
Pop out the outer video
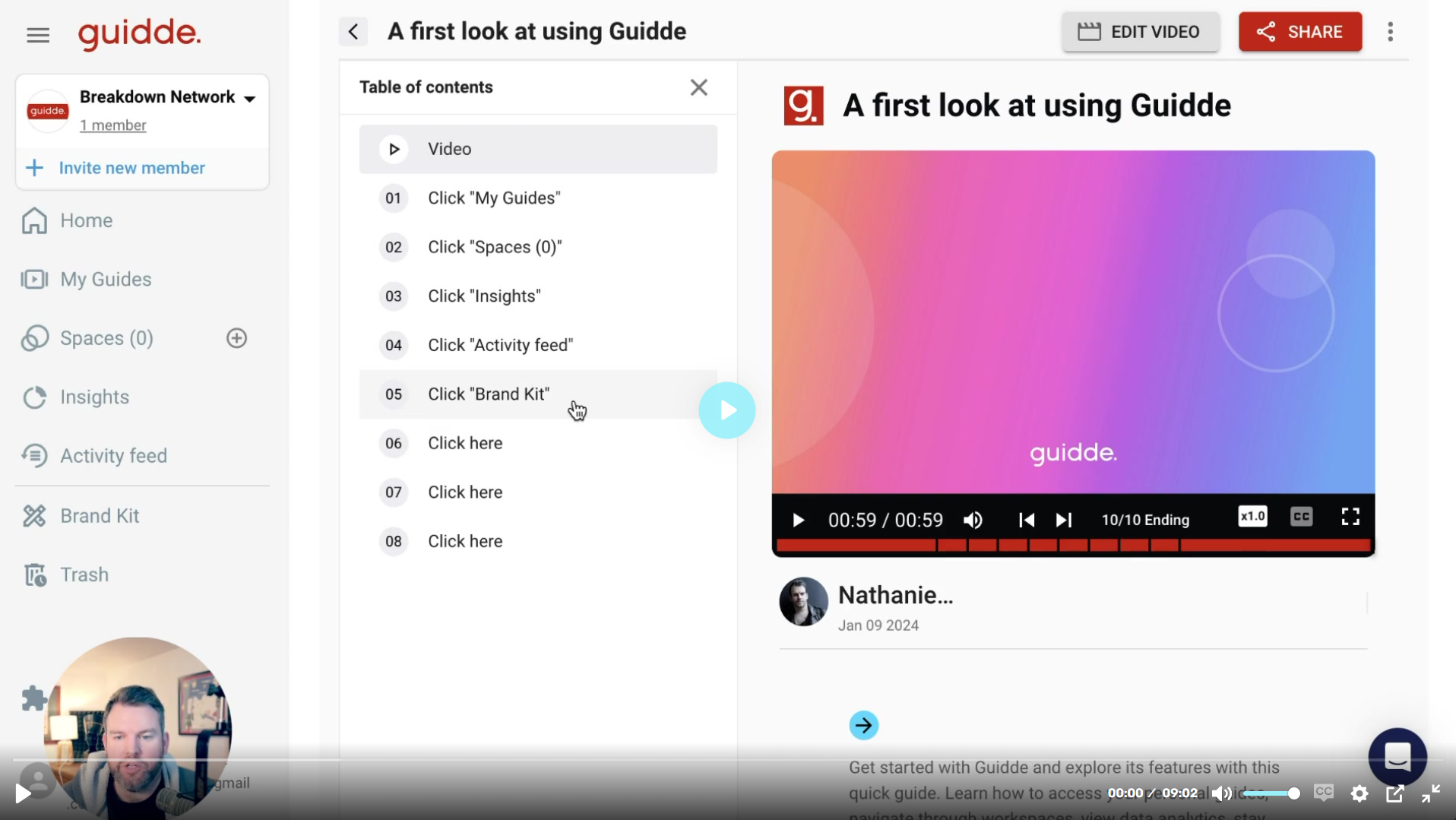[1394, 793]
